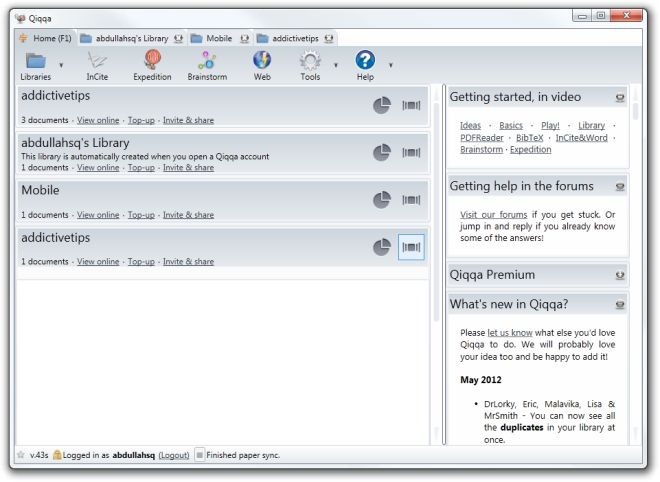Click the Logout link in status bar

[174, 455]
